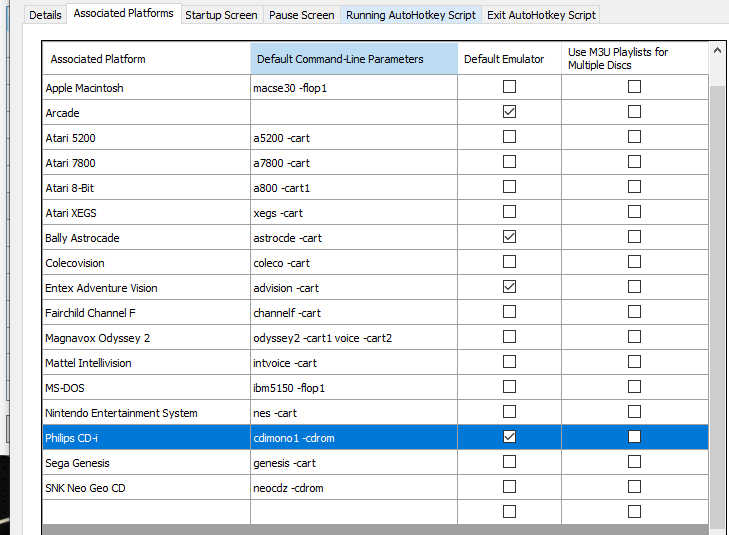This screenshot has width=729, height=535.
Task: Enable M3U Playlists for Philips CD-i
Action: 635,437
